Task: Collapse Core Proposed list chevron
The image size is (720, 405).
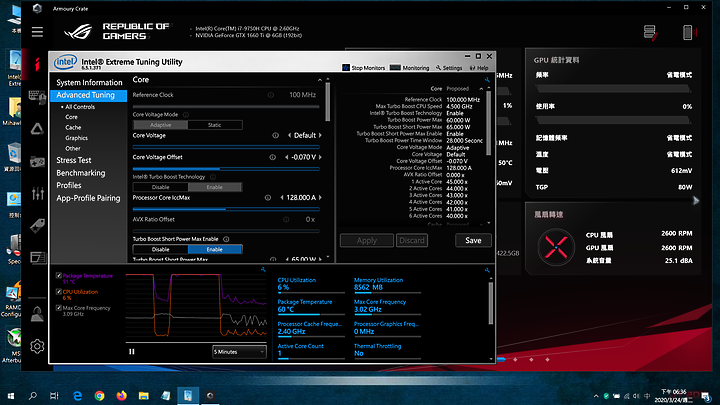Action: 481,89
